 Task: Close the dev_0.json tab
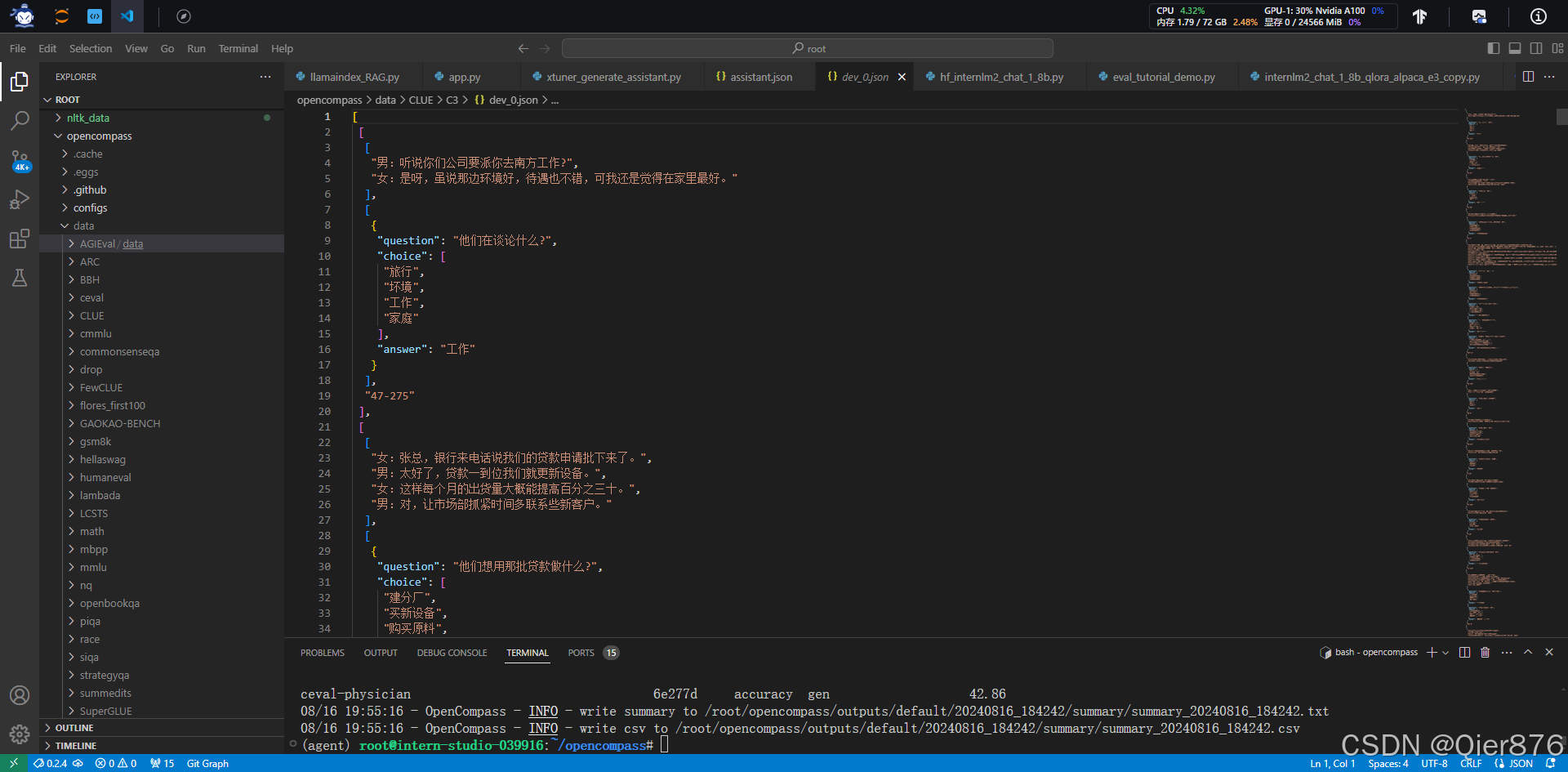(x=902, y=77)
